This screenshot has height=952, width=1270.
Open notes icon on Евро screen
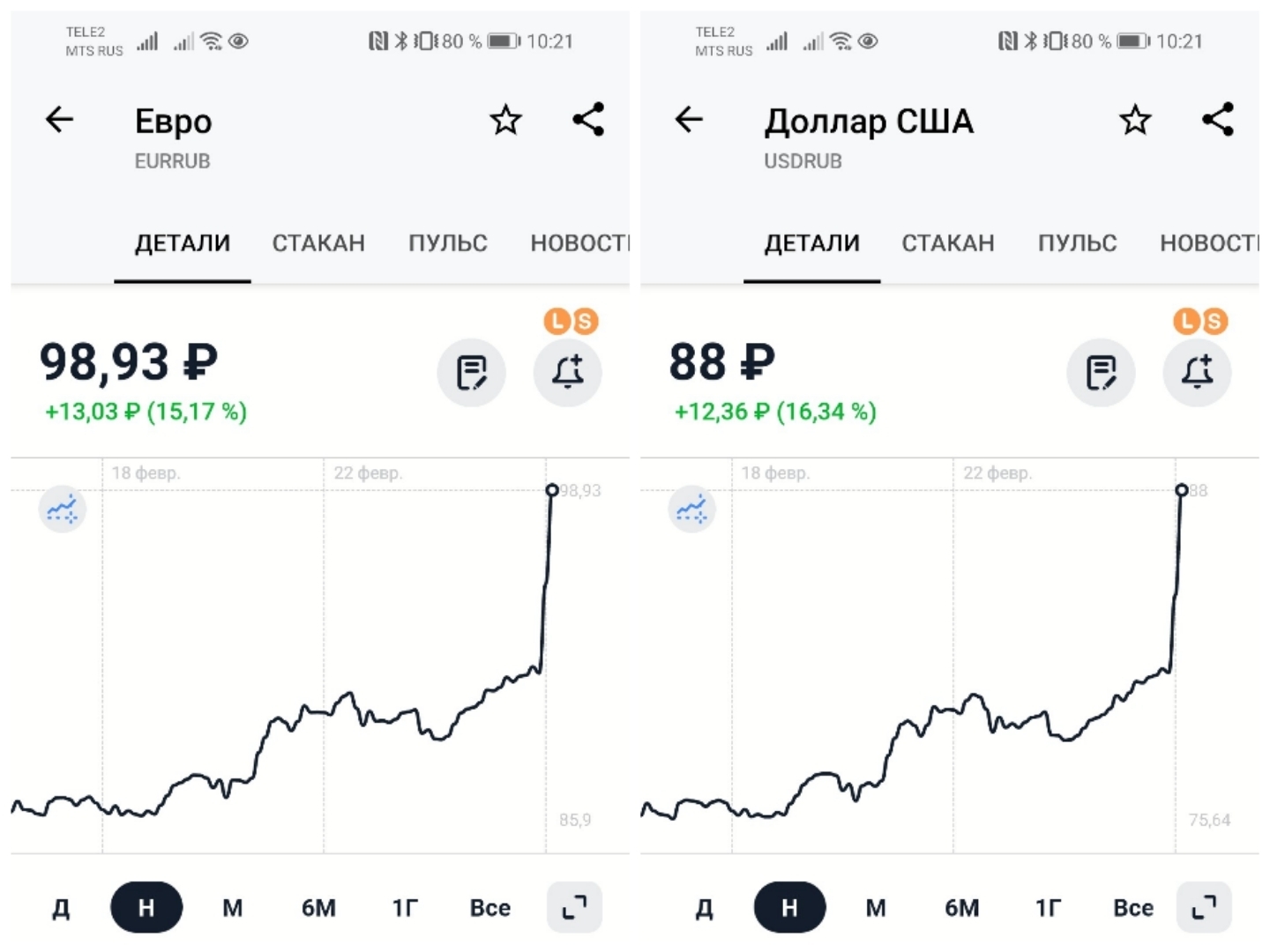click(472, 372)
